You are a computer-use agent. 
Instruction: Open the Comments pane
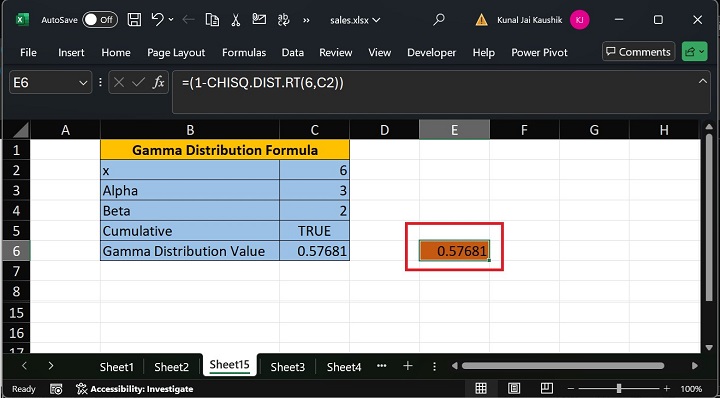click(639, 52)
